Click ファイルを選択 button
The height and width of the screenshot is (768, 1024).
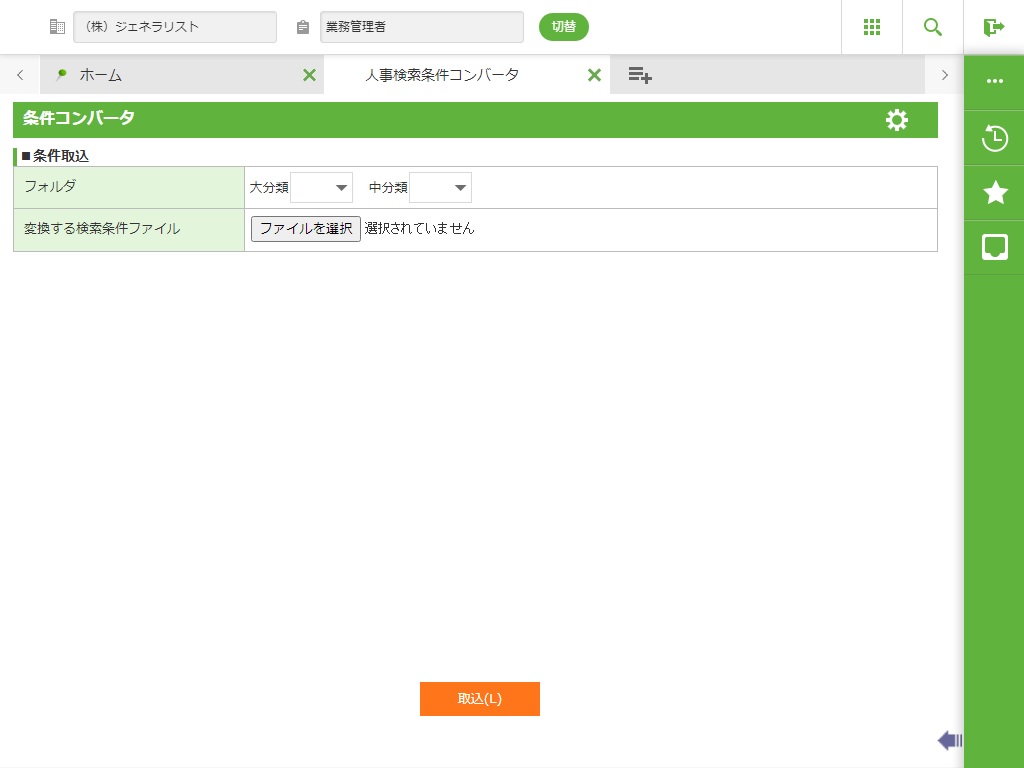click(x=306, y=229)
